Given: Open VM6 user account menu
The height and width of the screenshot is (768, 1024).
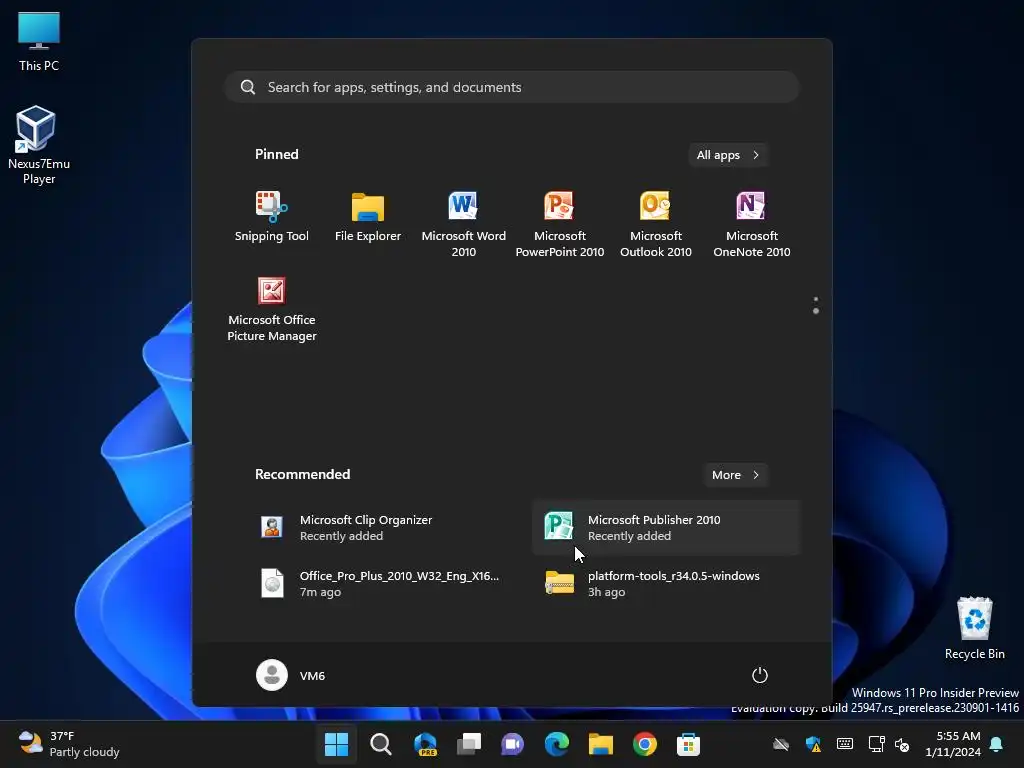Looking at the screenshot, I should click(x=291, y=675).
